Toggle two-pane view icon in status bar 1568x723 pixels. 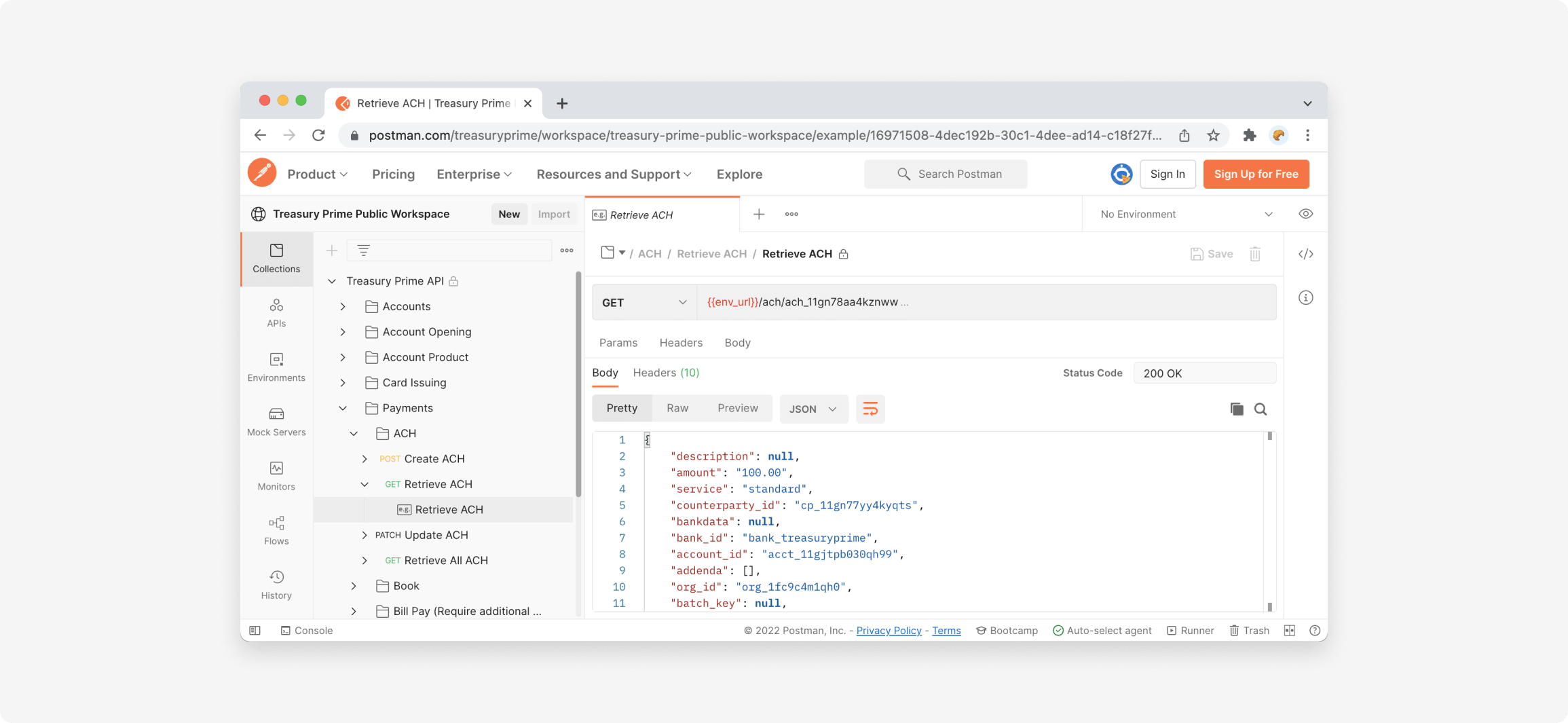tap(1290, 630)
